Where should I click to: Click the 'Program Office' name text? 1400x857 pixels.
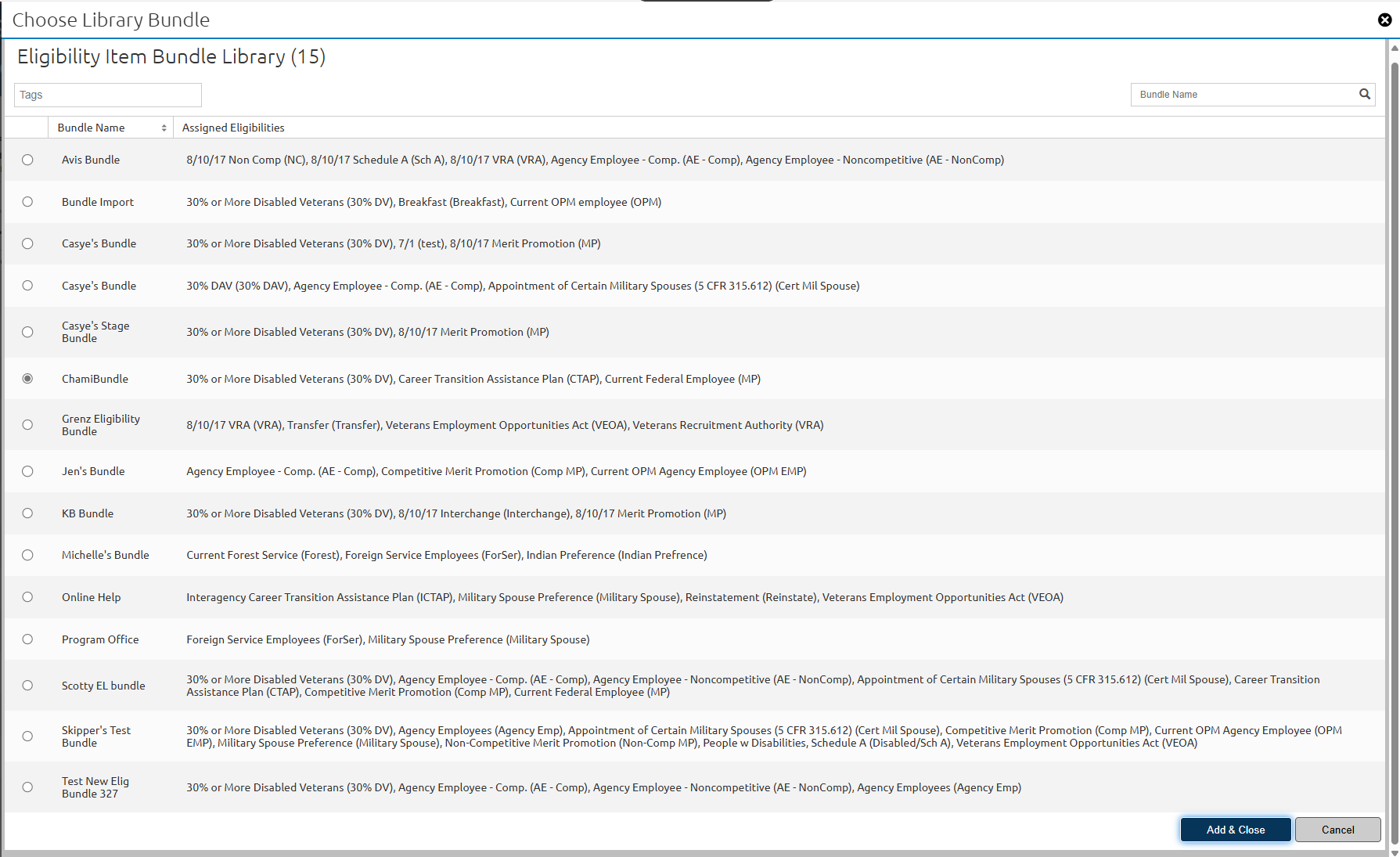(100, 639)
